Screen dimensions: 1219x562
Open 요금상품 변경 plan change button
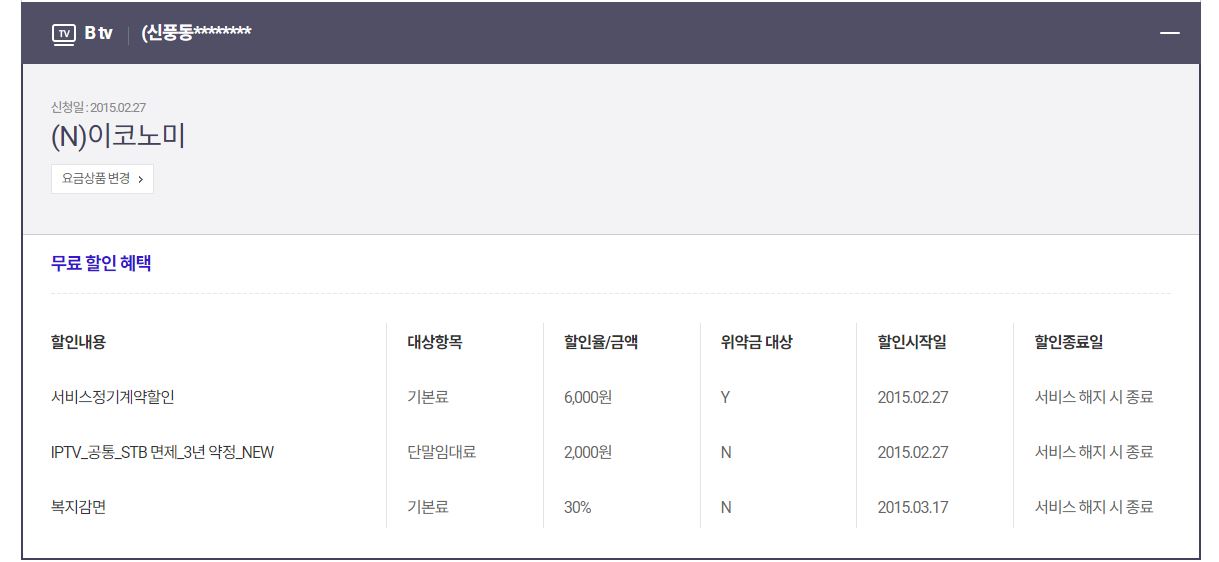(x=102, y=179)
